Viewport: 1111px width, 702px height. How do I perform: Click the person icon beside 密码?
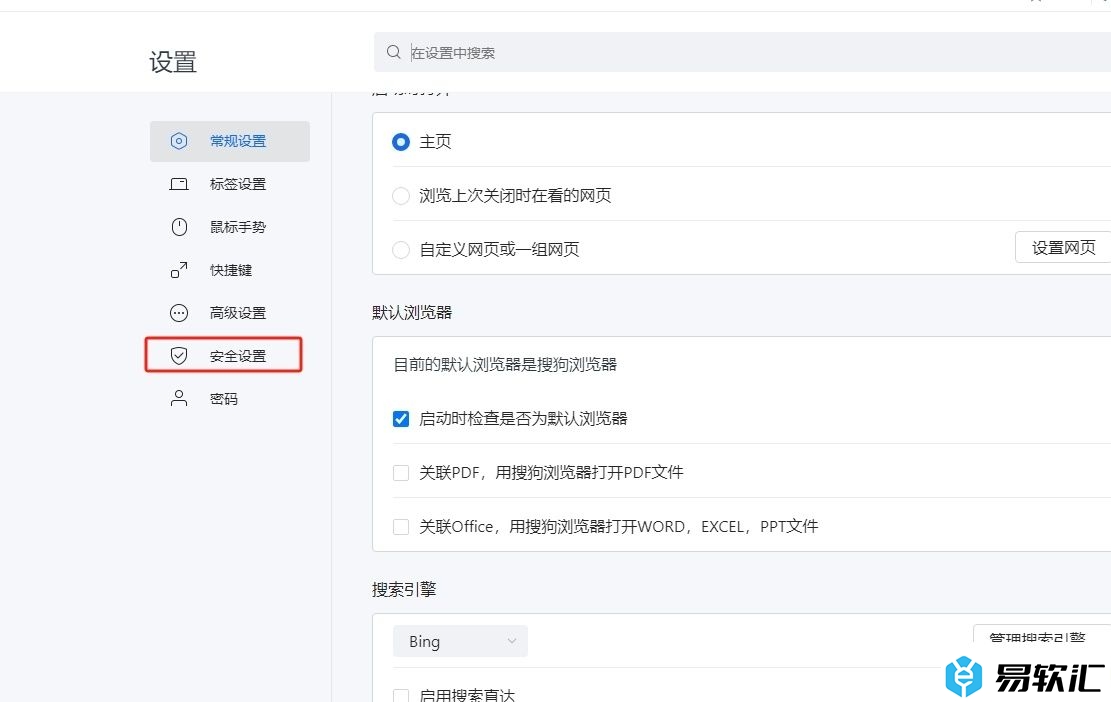point(179,399)
